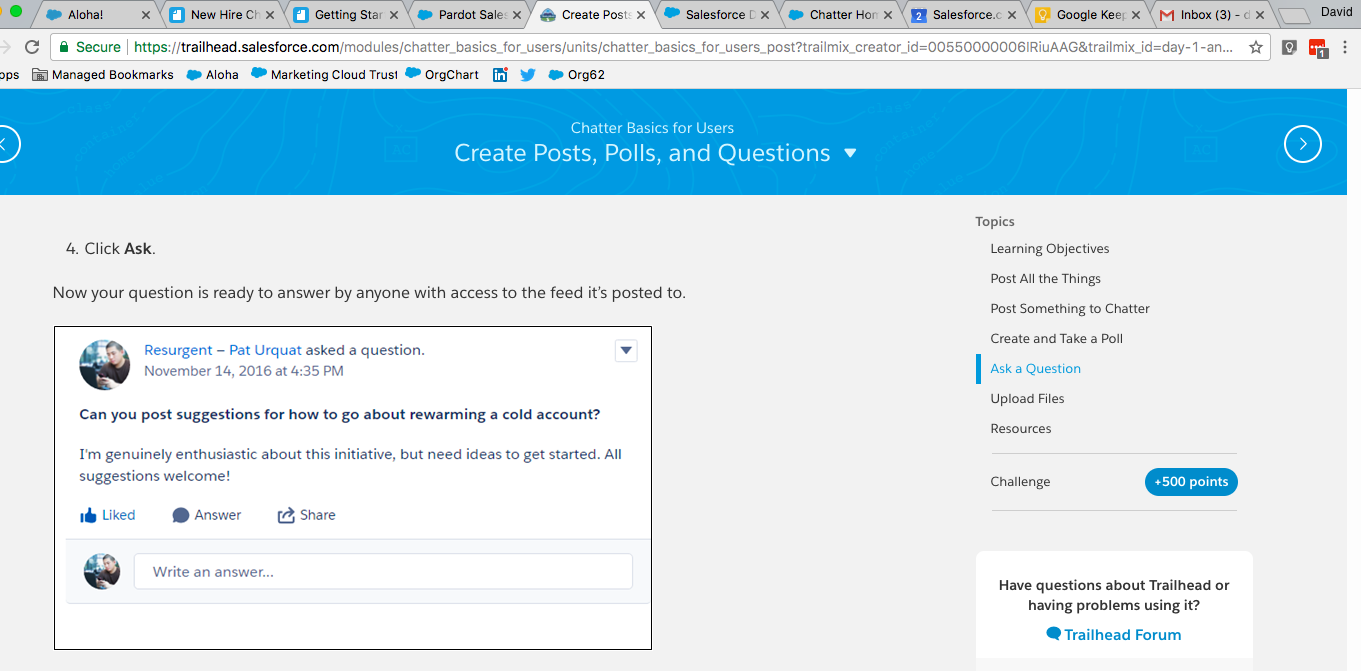This screenshot has height=671, width=1361.
Task: Jump to Post Something to Chatter
Action: tap(1070, 309)
